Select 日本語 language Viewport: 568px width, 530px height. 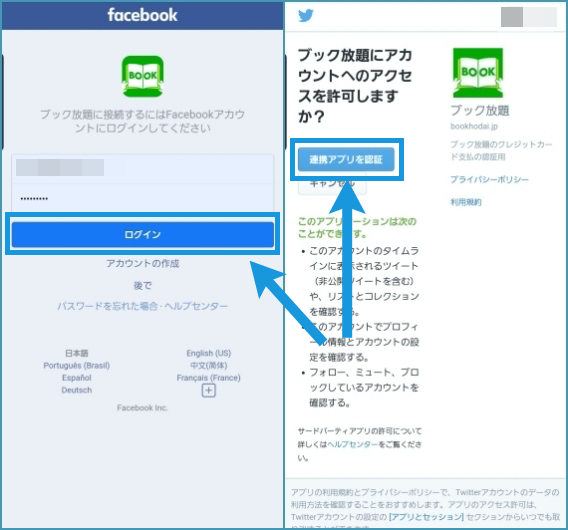(x=76, y=353)
